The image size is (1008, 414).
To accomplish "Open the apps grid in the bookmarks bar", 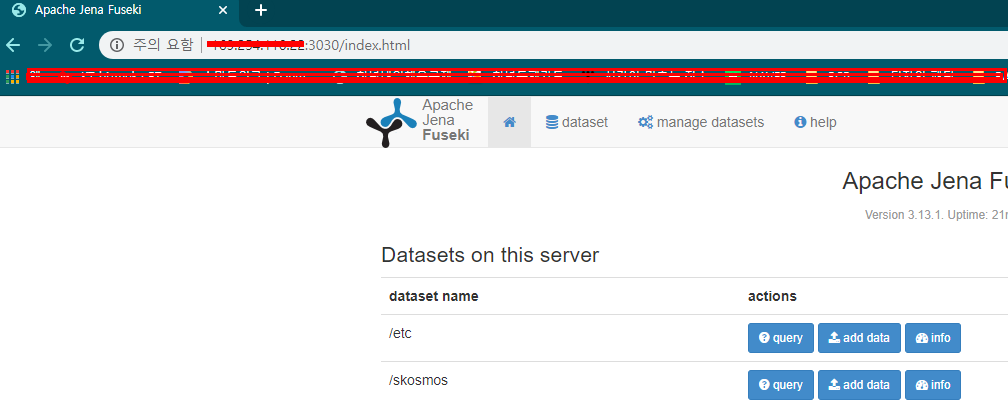I will click(x=12, y=76).
